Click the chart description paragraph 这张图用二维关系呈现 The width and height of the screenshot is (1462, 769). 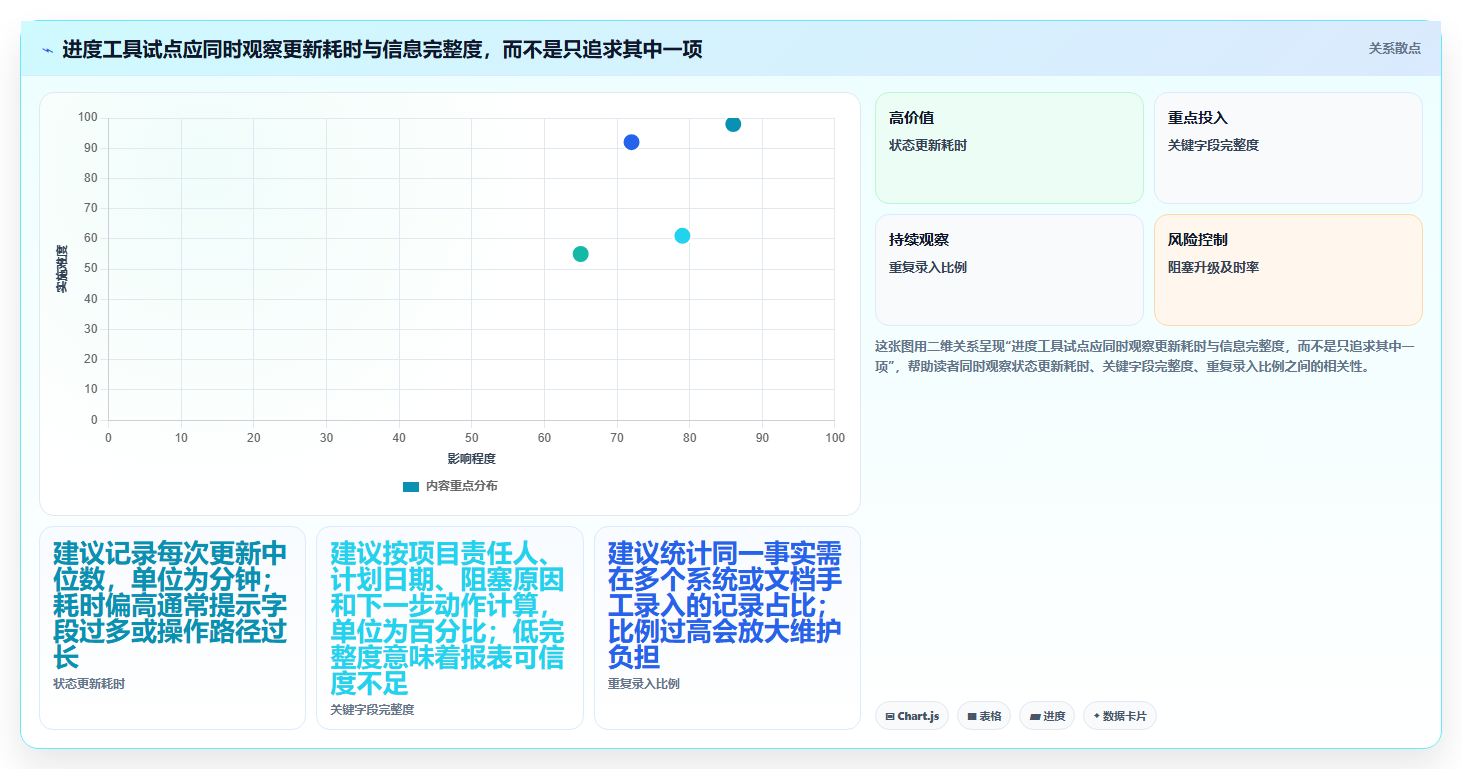click(x=1146, y=356)
